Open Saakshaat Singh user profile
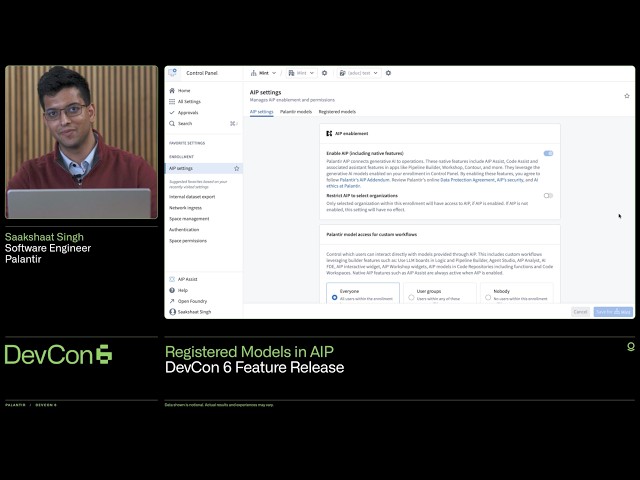The image size is (640, 480). point(190,312)
